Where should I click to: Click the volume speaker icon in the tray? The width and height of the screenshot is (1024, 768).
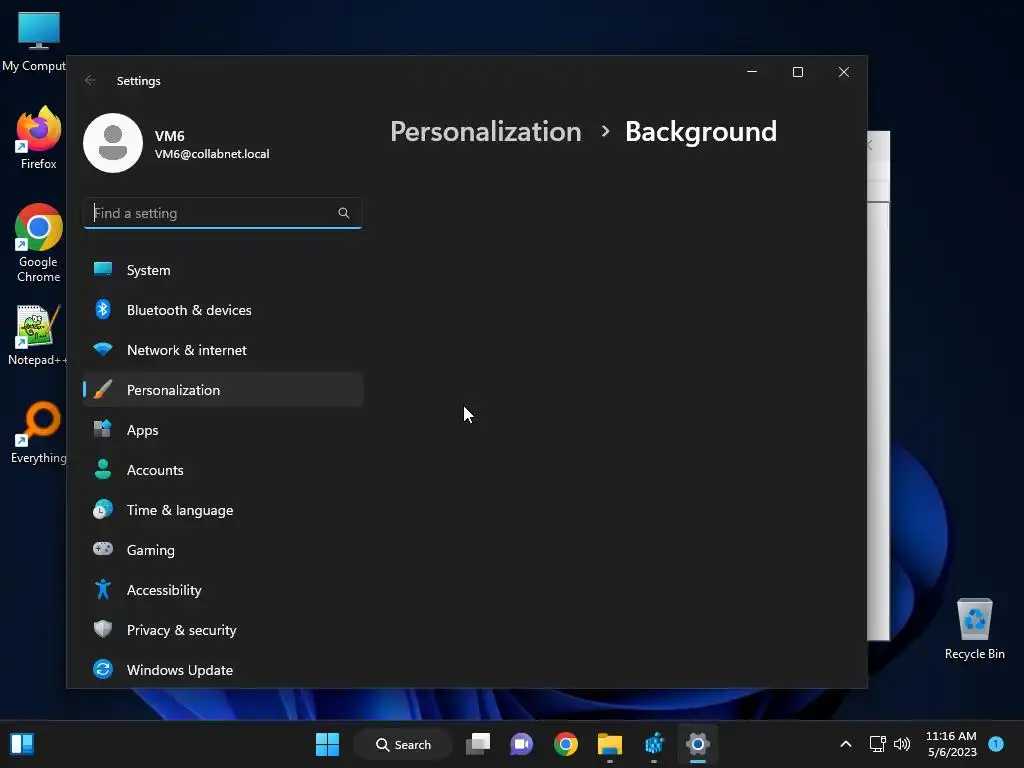pyautogui.click(x=902, y=744)
